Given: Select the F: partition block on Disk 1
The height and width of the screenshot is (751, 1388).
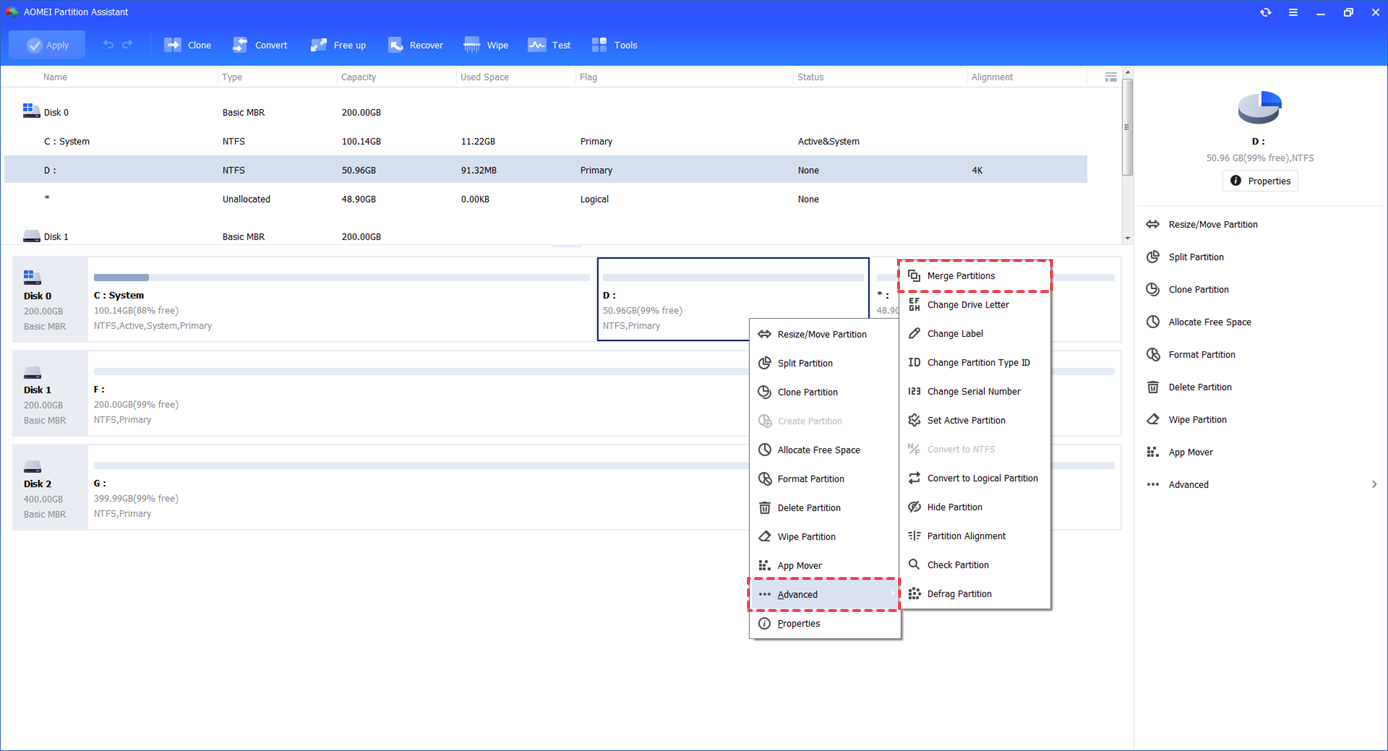Looking at the screenshot, I should click(604, 393).
